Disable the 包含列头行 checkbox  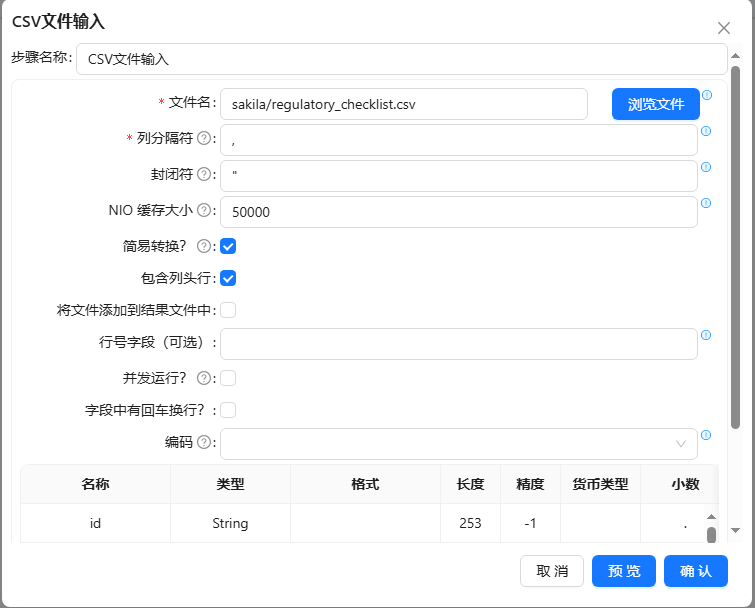(228, 279)
